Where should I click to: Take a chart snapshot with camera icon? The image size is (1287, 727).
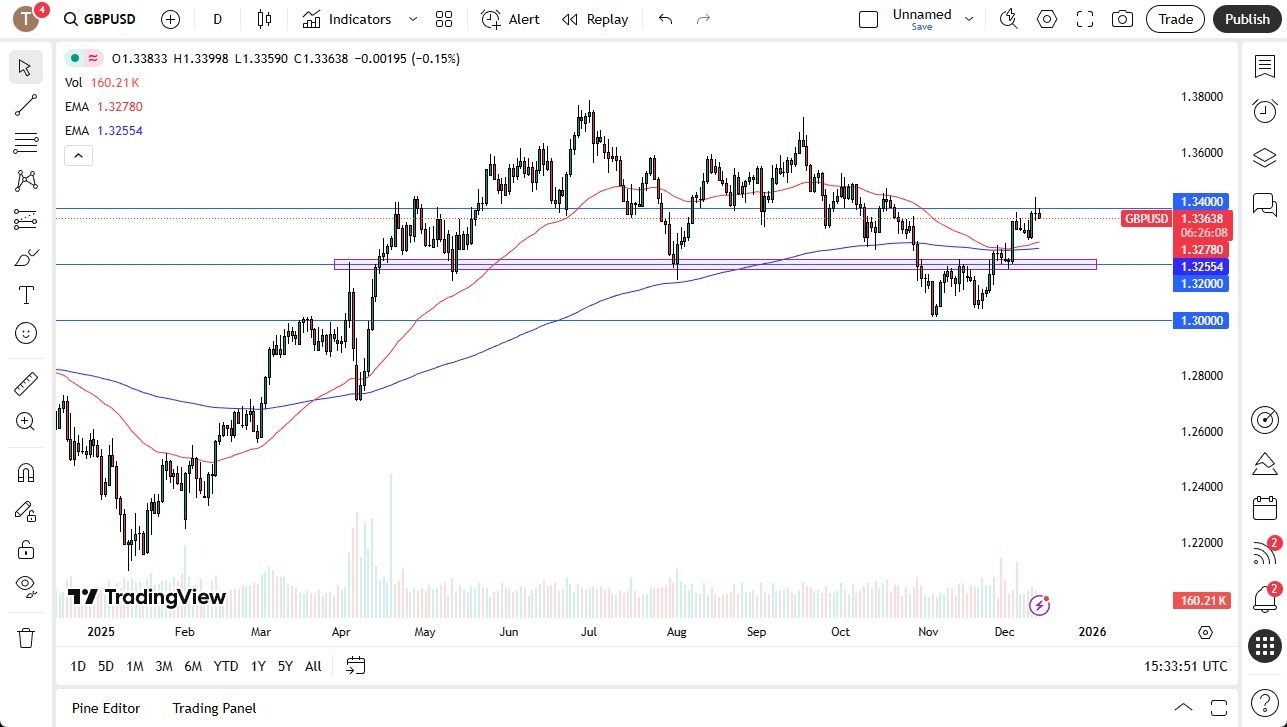(1122, 19)
